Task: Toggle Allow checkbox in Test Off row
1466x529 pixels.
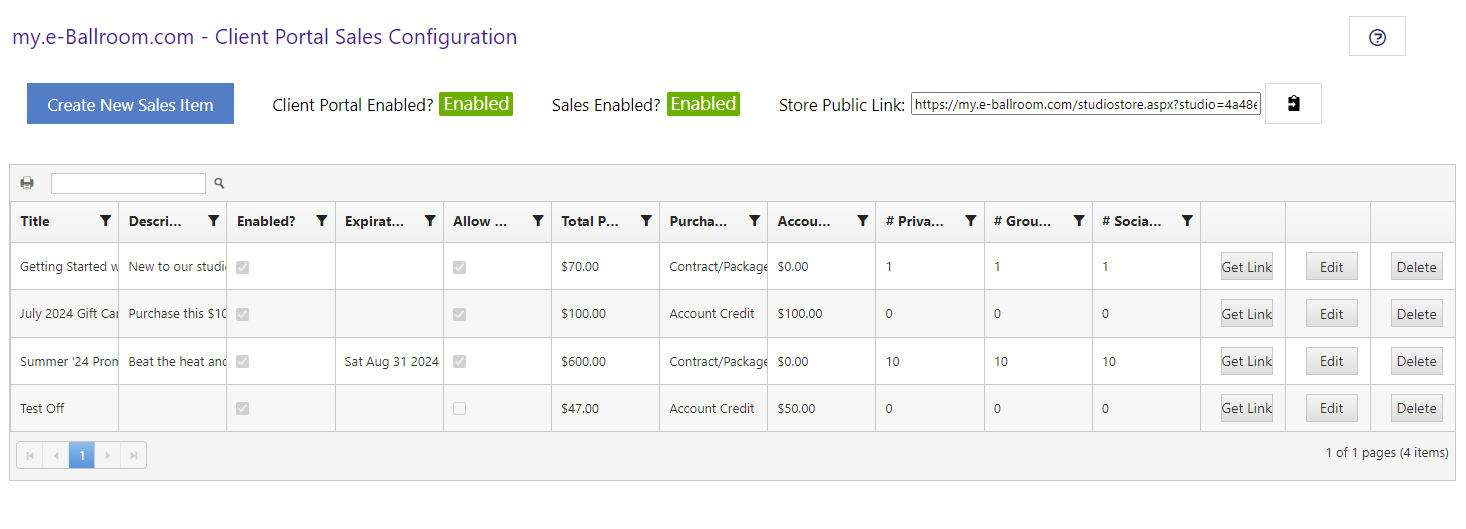Action: tap(459, 408)
